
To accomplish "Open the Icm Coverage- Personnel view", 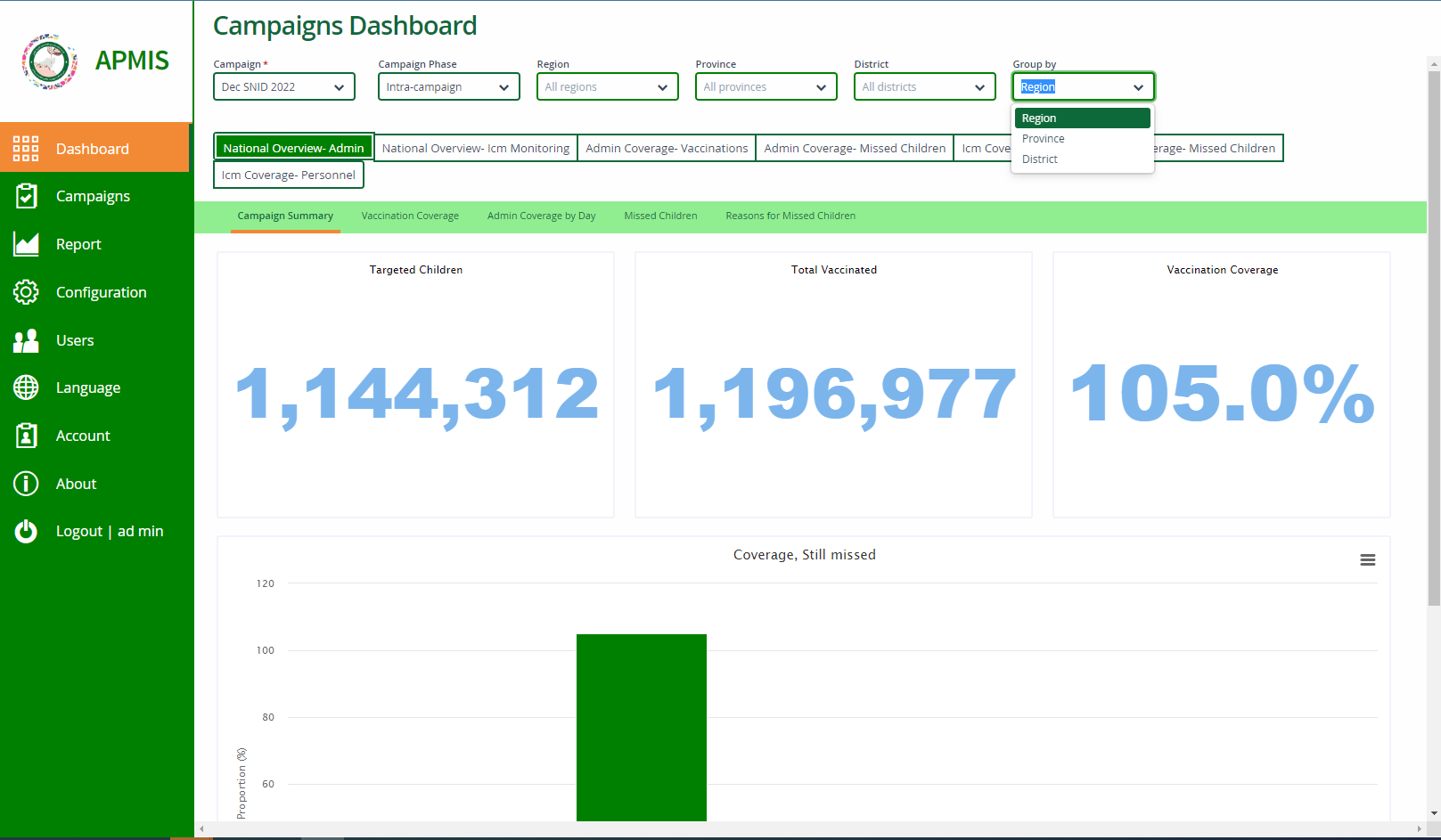I will point(288,175).
